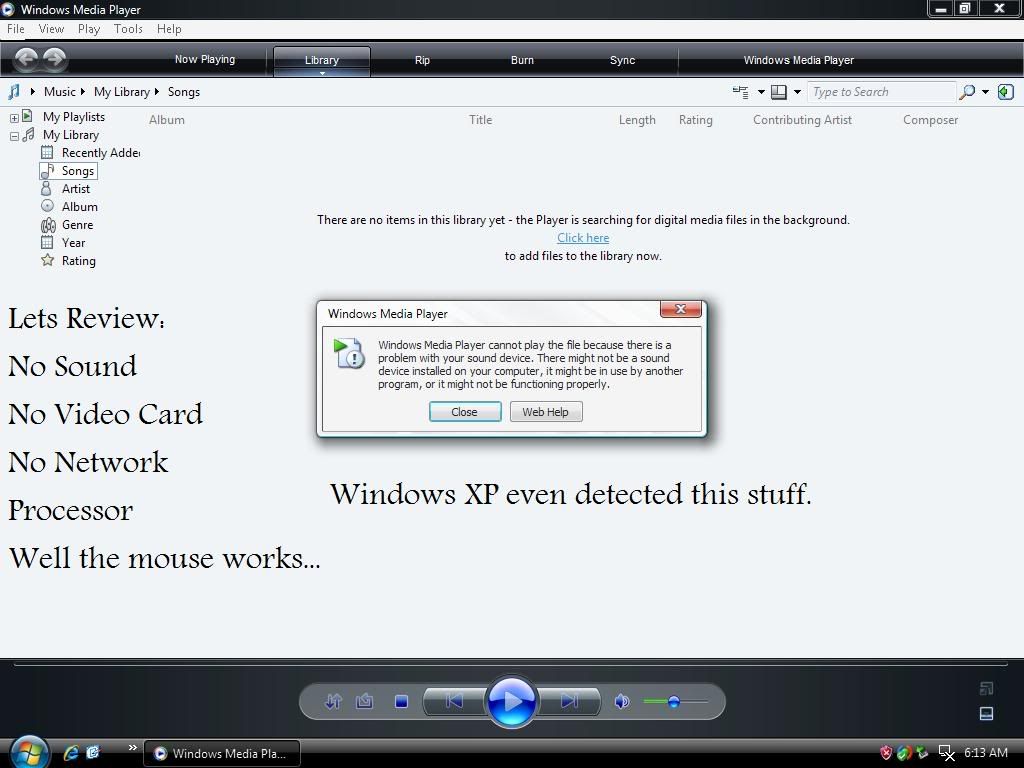The height and width of the screenshot is (768, 1024).
Task: Expand the Quick Launch chevron
Action: point(133,747)
